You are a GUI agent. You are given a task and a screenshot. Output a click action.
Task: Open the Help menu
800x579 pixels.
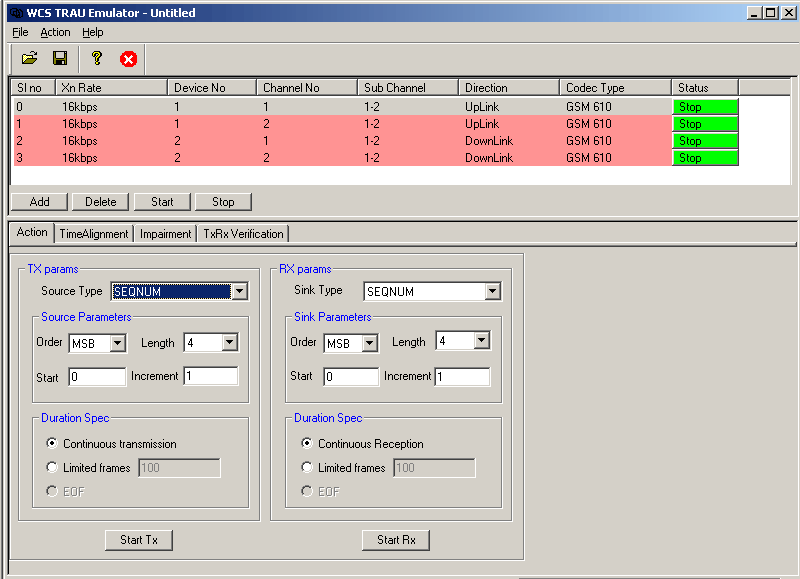(92, 32)
